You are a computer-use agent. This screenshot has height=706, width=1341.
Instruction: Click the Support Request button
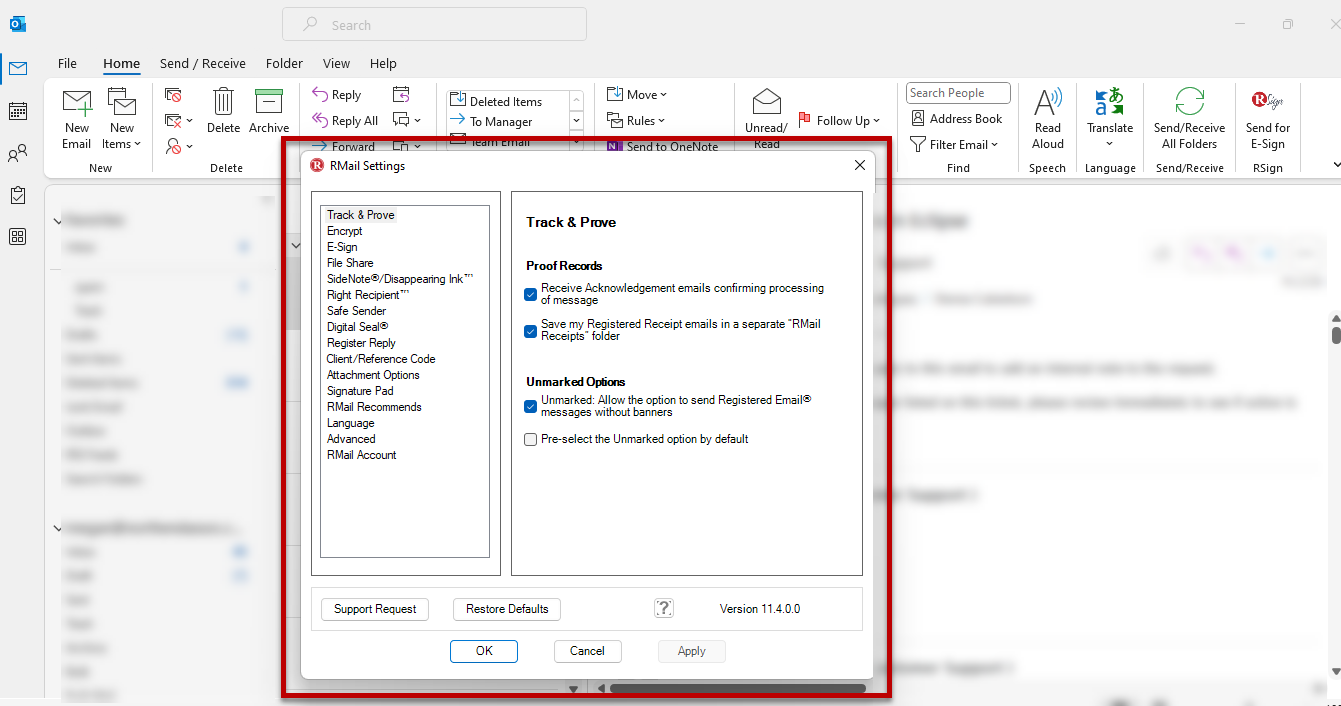pyautogui.click(x=375, y=609)
